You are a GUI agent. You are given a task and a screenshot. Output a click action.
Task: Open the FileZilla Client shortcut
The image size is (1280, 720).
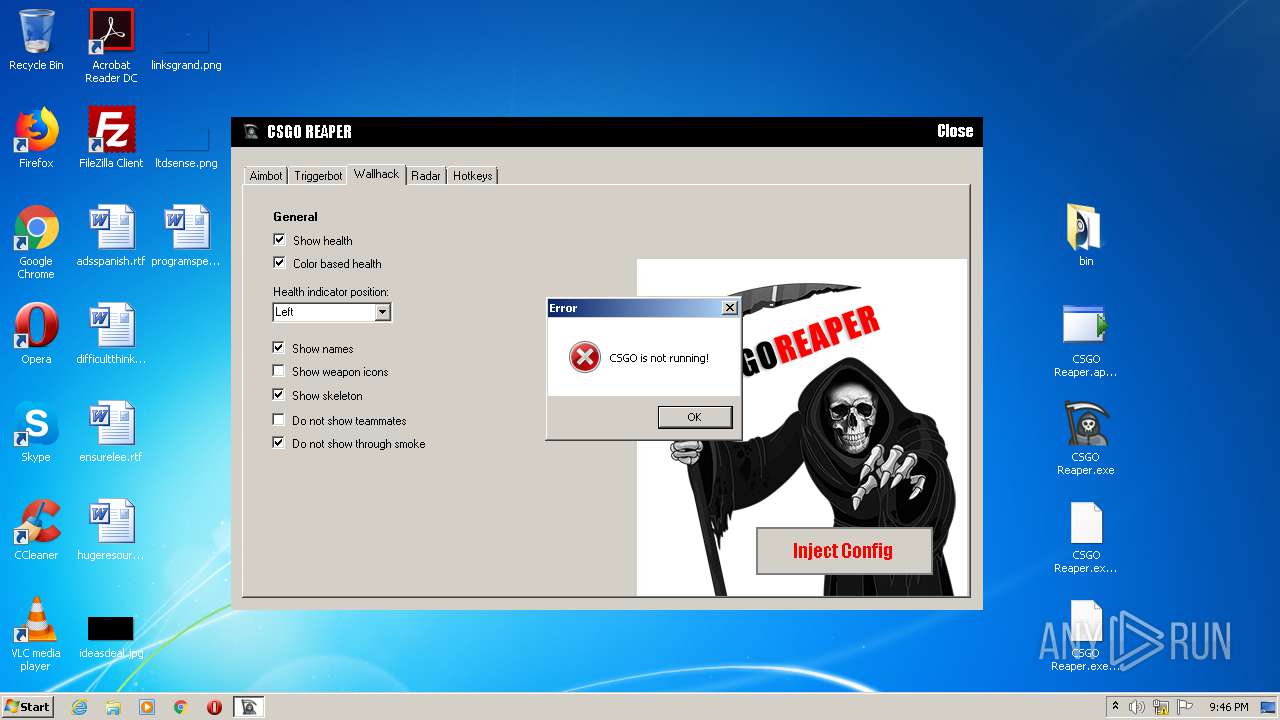click(111, 138)
